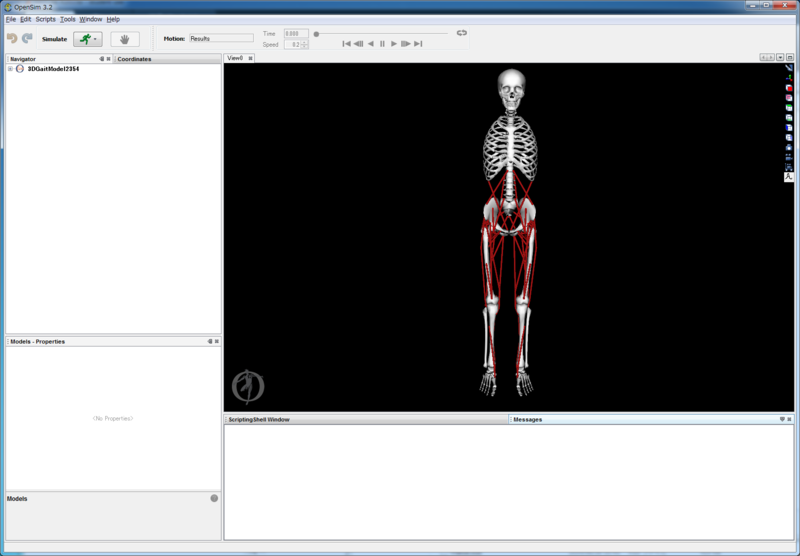The image size is (800, 556).
Task: Click the stick-figure annotation icon
Action: click(x=789, y=177)
